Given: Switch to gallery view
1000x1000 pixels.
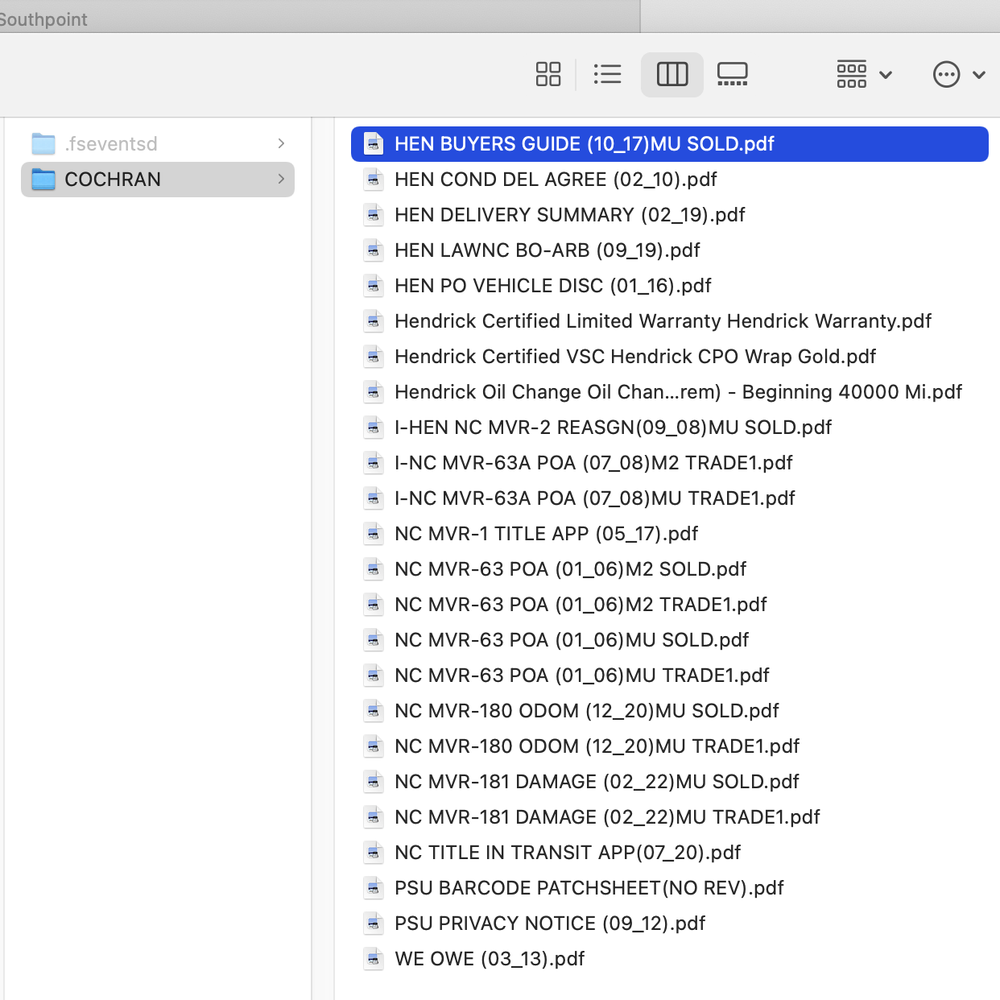Looking at the screenshot, I should pos(732,74).
